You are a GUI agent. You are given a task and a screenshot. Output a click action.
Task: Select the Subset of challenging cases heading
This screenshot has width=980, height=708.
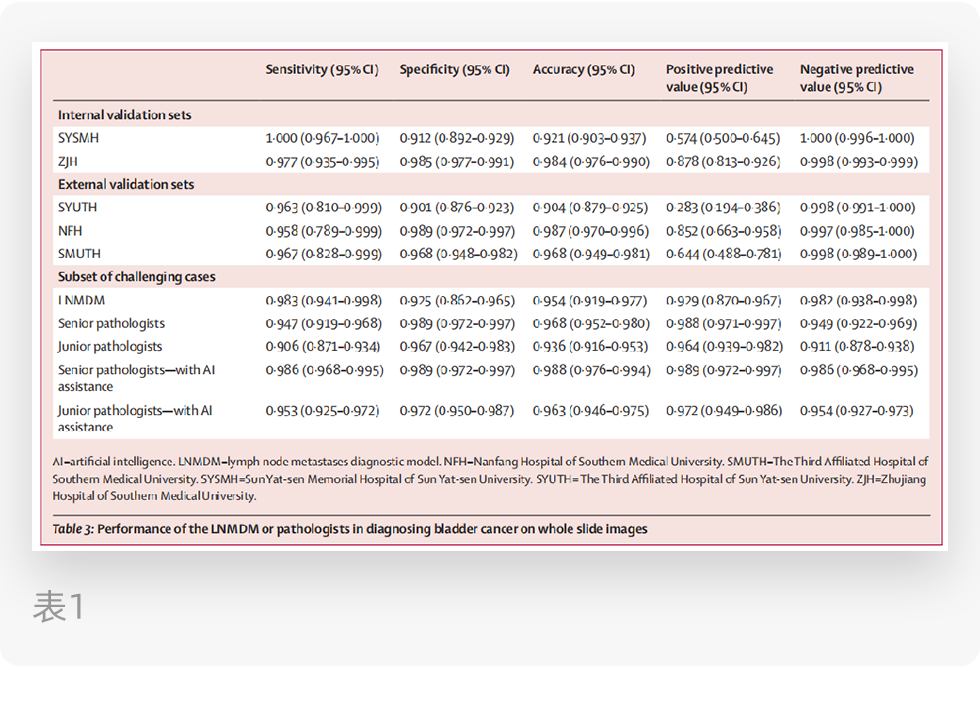point(136,277)
